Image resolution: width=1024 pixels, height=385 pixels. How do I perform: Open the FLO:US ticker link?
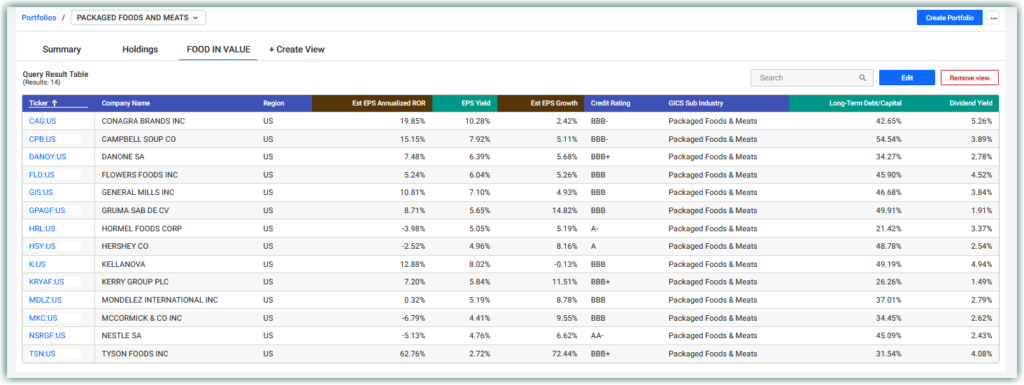tap(42, 175)
